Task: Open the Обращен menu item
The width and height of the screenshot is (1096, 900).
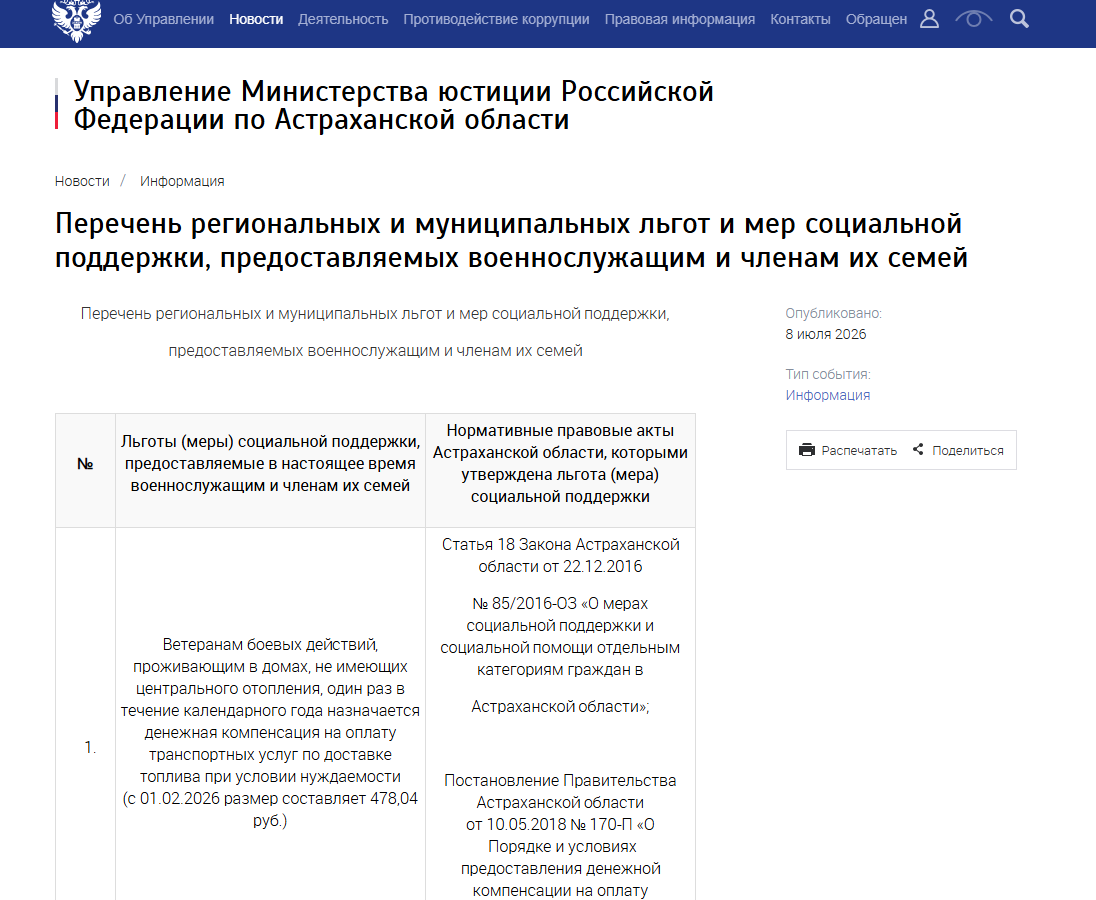Action: coord(877,20)
